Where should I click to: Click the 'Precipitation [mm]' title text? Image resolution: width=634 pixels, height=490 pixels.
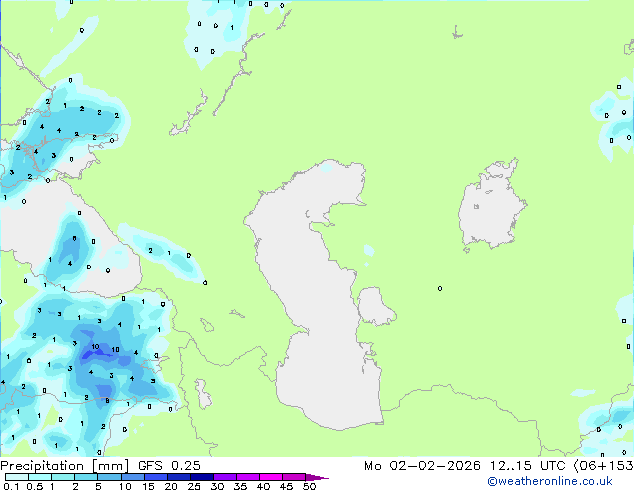64,466
